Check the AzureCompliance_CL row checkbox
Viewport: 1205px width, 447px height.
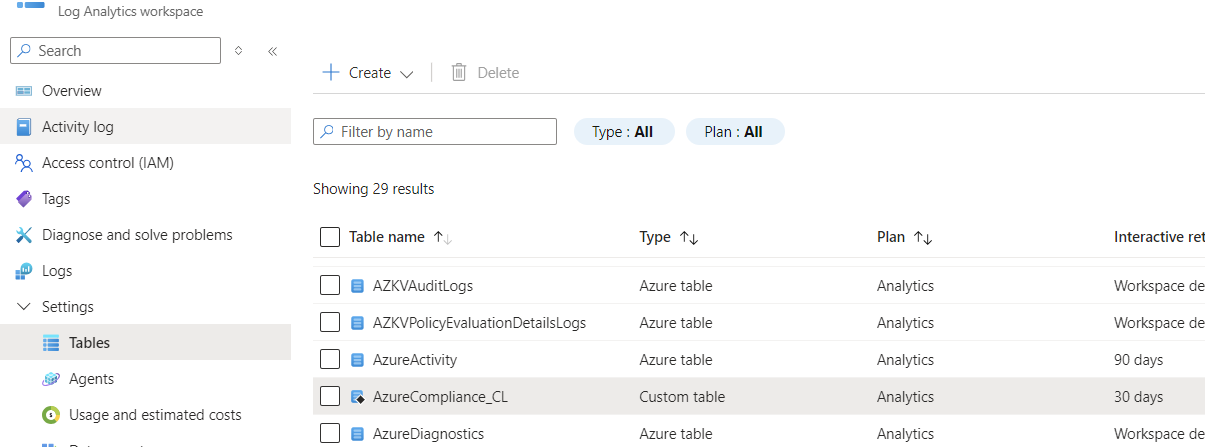pos(330,397)
